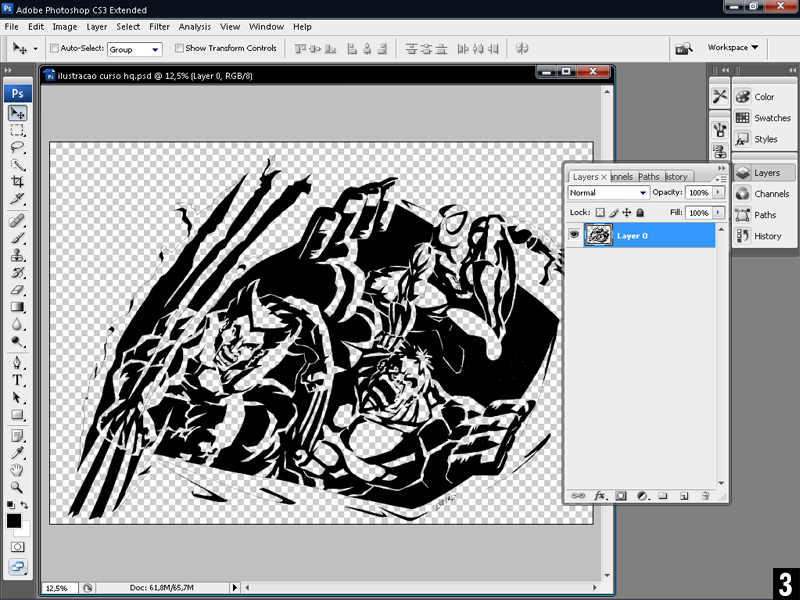Select the Horizontal Type tool

point(18,381)
